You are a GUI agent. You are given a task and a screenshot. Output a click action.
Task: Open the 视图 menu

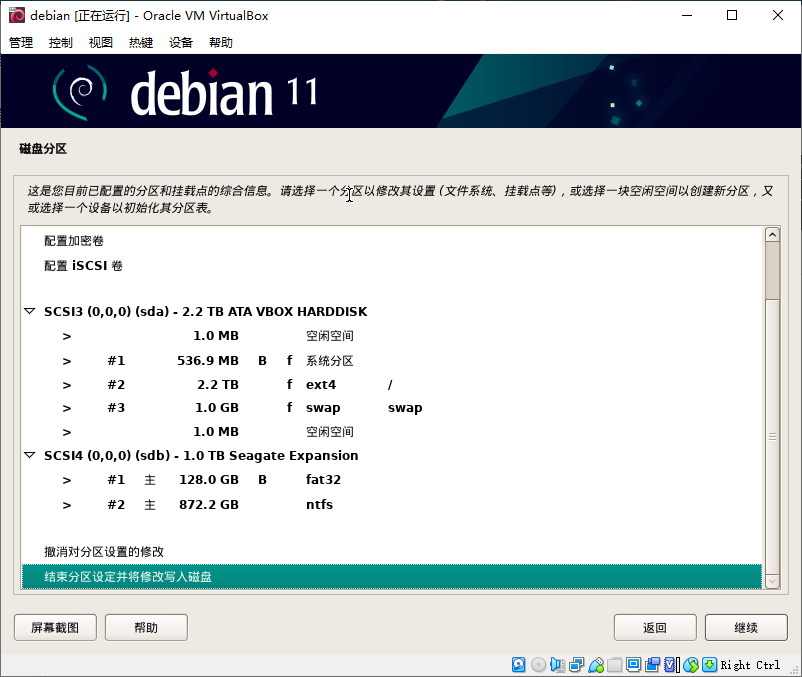click(x=101, y=42)
